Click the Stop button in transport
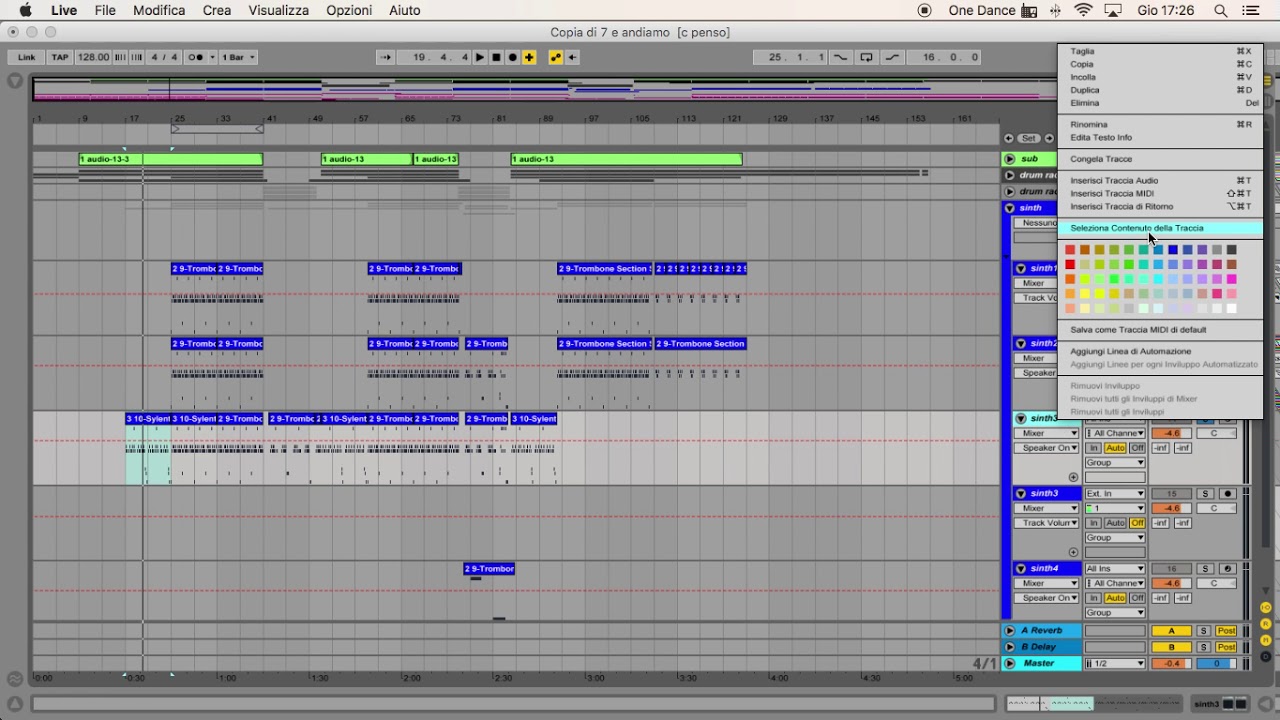 496,57
